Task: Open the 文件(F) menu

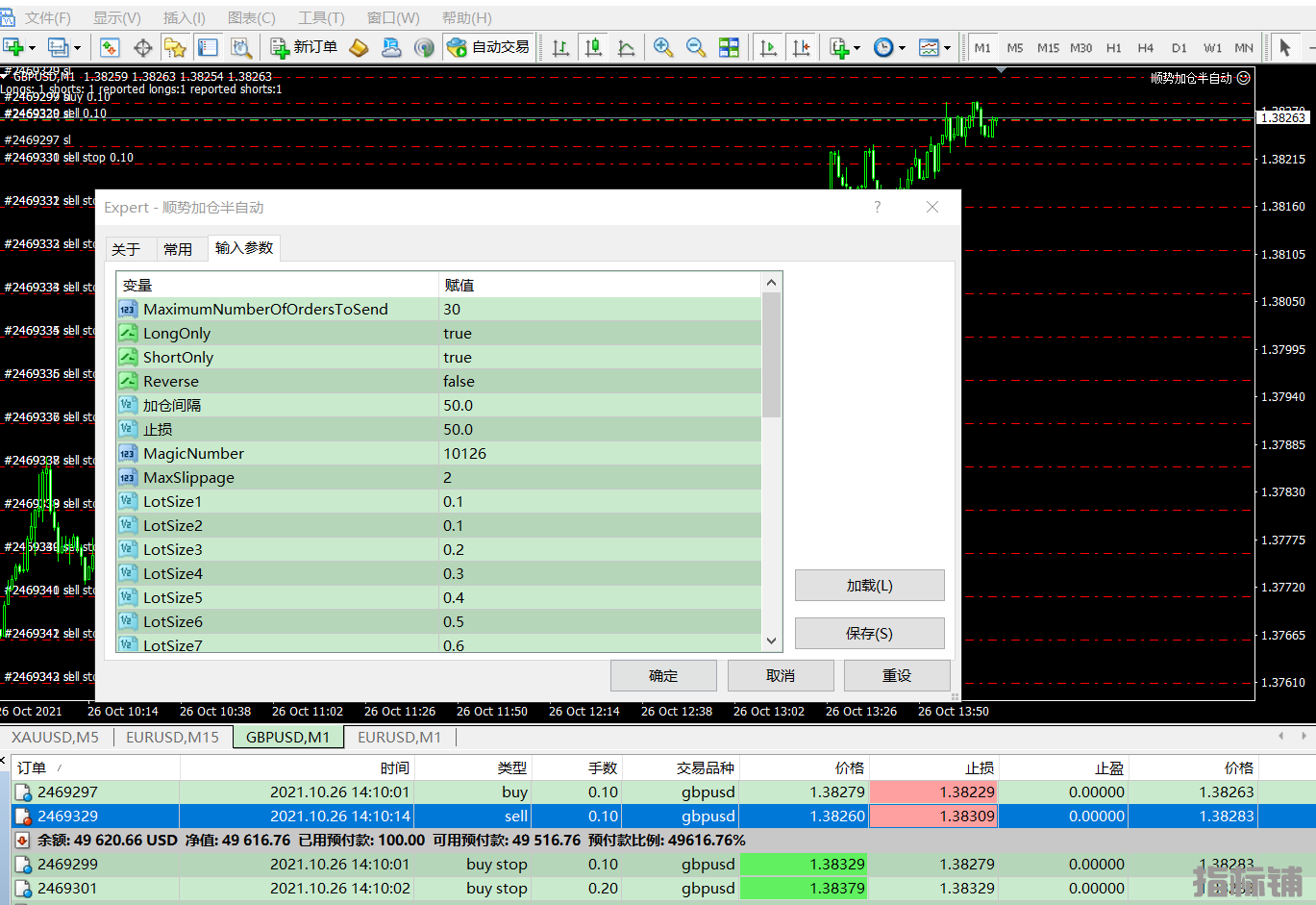Action: 47,18
